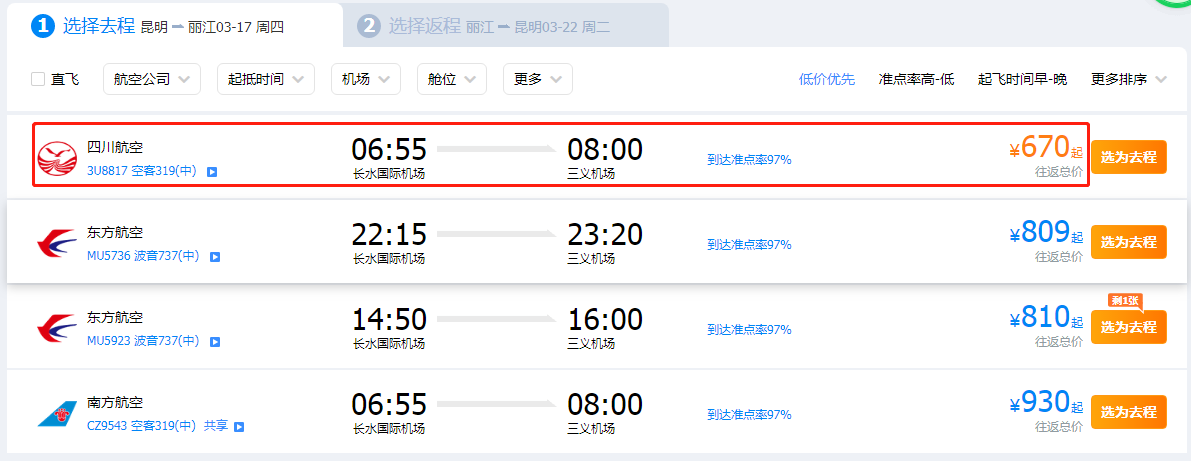Open the video icon next to 3U8817
This screenshot has width=1191, height=461.
(x=213, y=172)
